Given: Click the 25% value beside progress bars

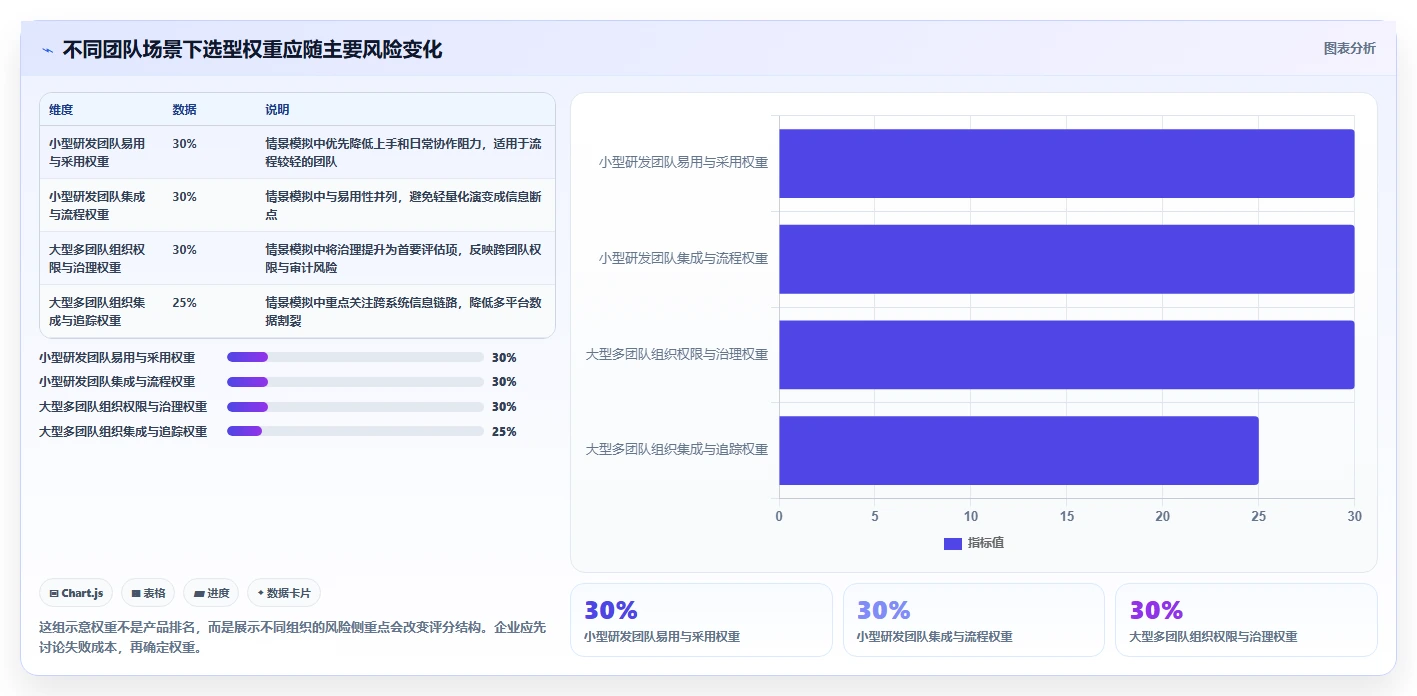Looking at the screenshot, I should [504, 432].
